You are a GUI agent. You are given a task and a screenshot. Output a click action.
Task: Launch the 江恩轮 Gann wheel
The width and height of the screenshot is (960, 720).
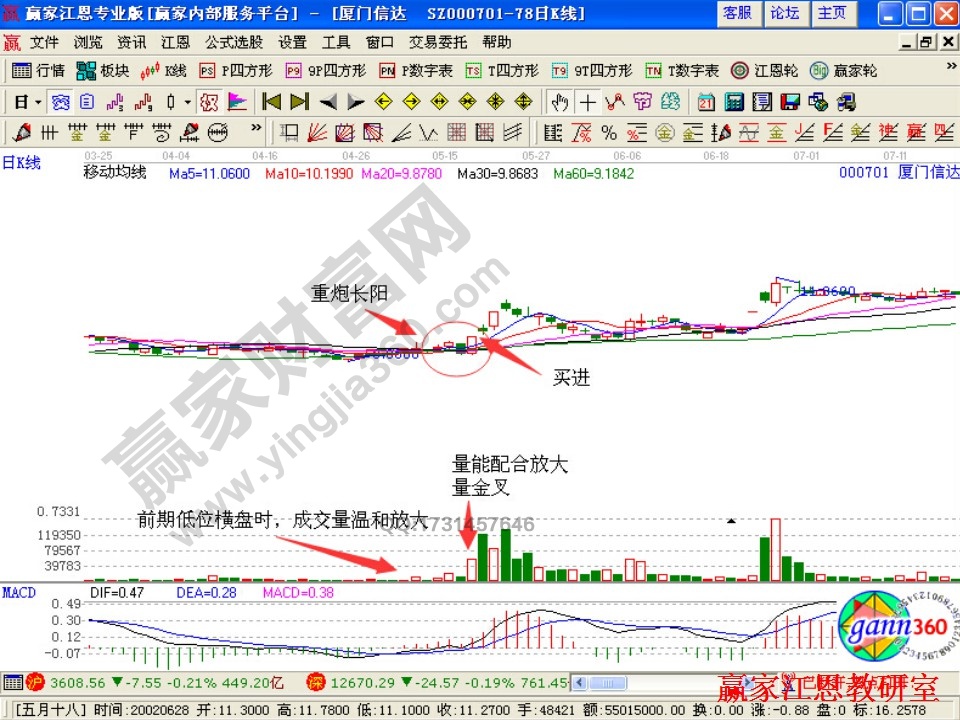pos(765,71)
